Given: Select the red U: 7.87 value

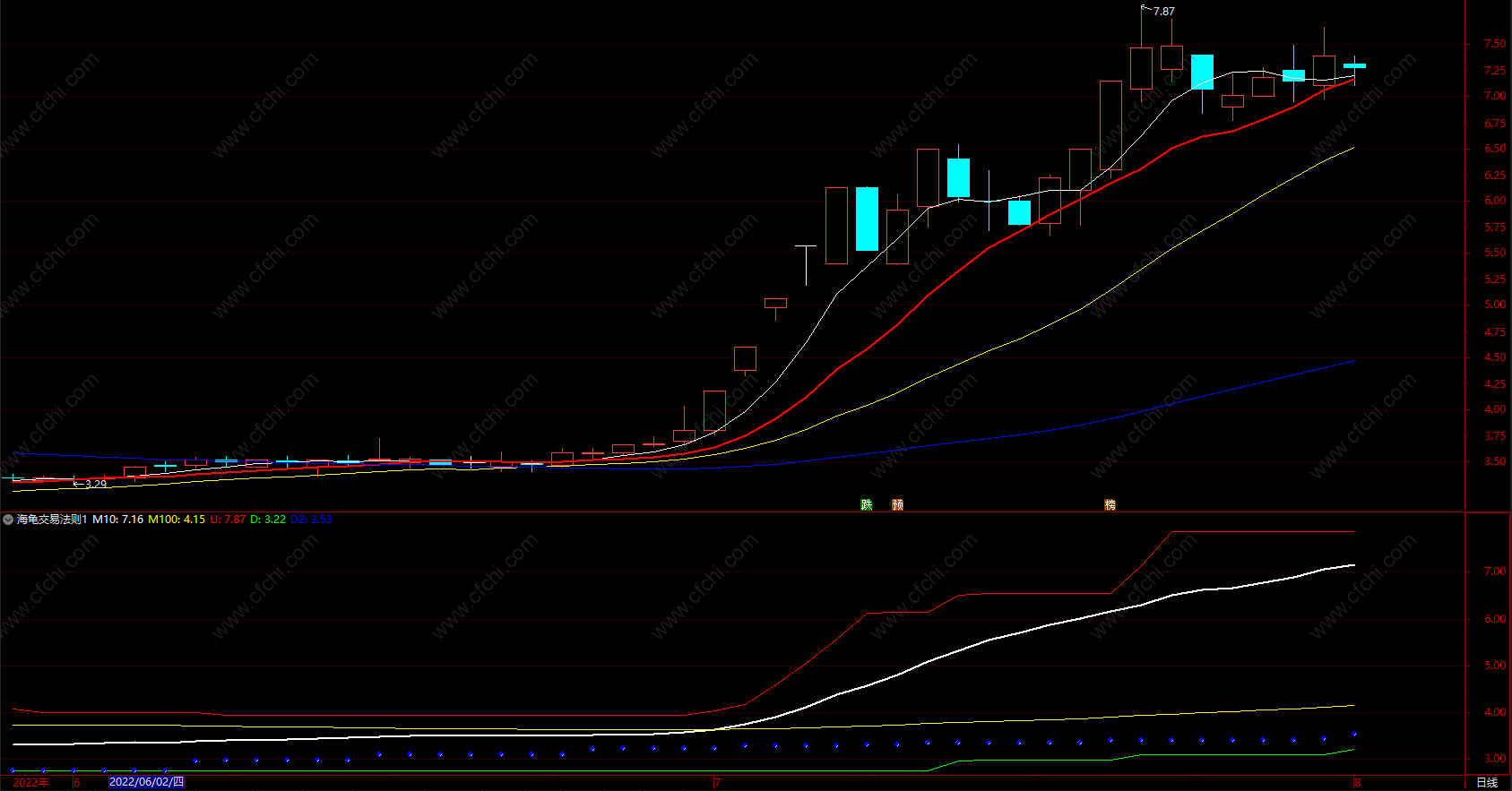Looking at the screenshot, I should [x=228, y=520].
